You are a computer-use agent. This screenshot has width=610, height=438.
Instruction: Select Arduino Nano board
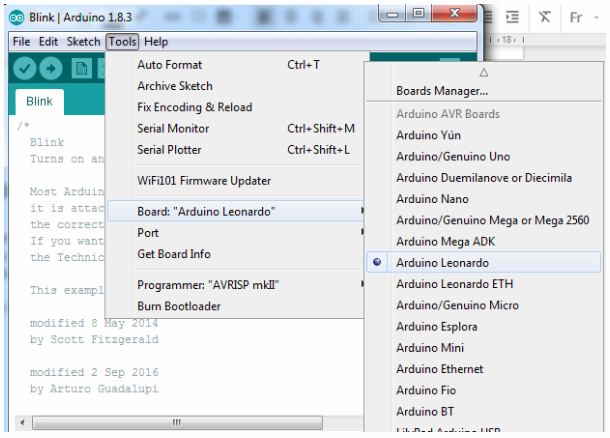coord(484,199)
